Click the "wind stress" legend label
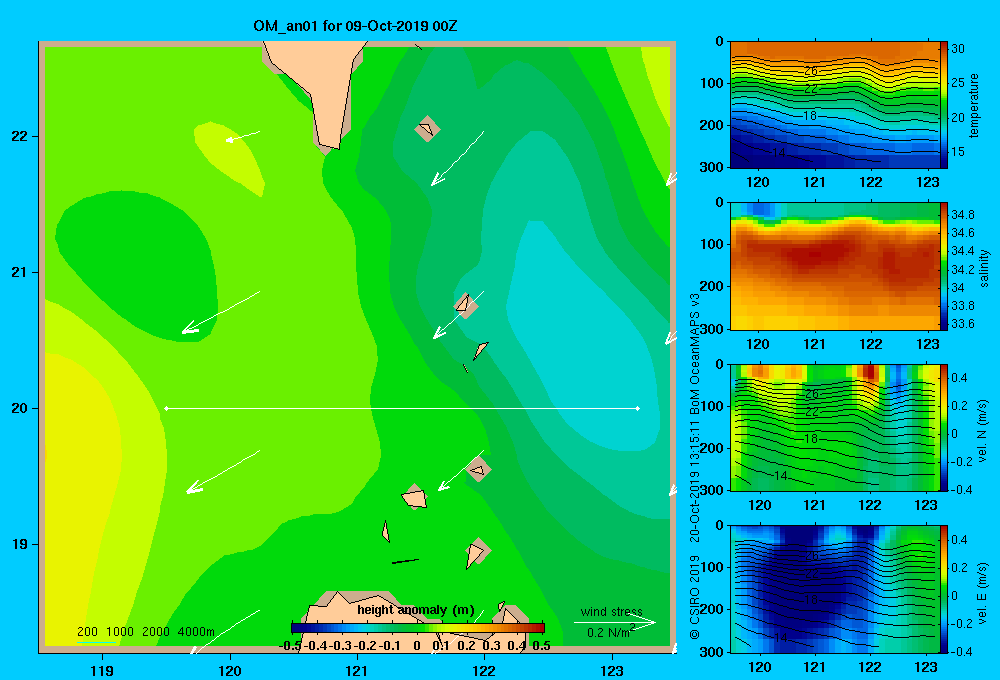 coord(612,612)
